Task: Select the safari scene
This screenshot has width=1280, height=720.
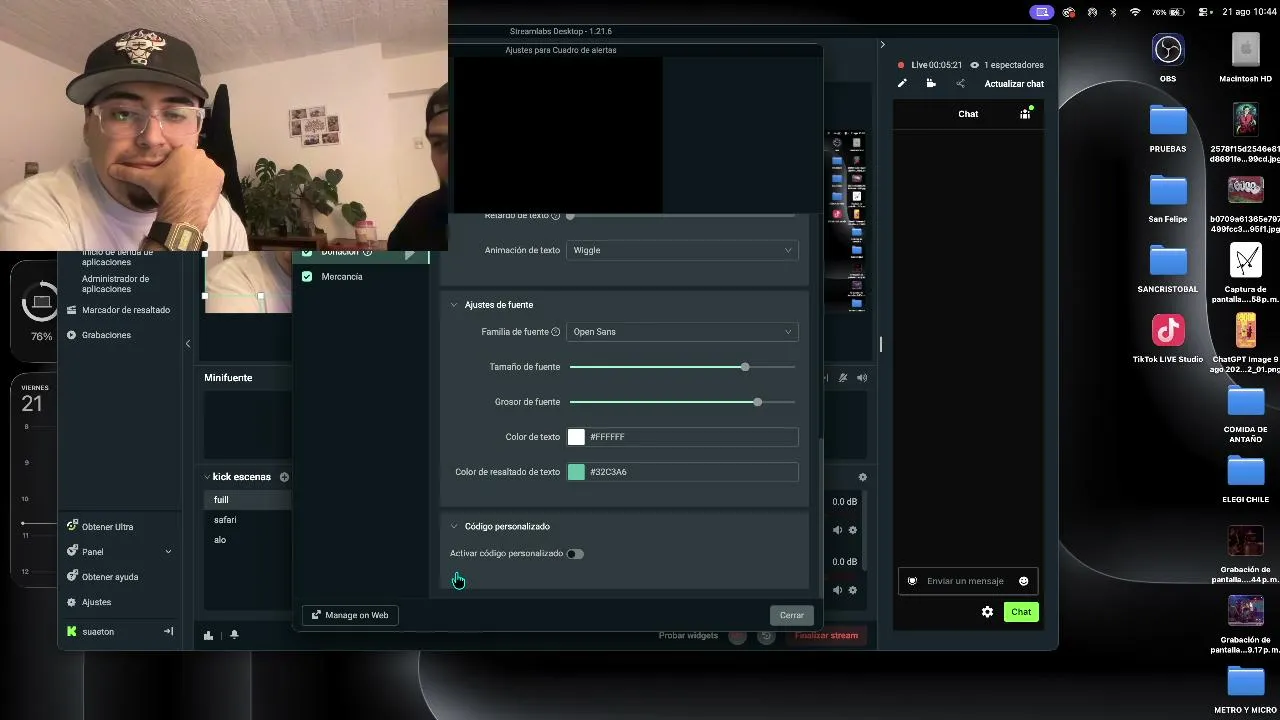Action: coord(225,520)
